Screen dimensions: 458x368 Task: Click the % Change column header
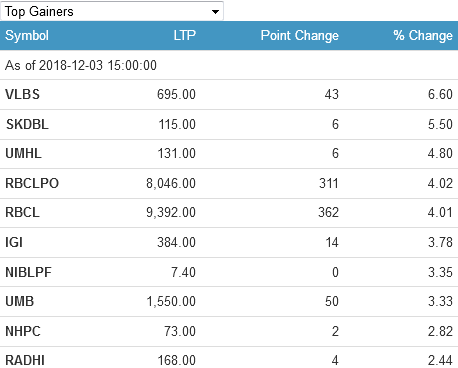coord(423,35)
